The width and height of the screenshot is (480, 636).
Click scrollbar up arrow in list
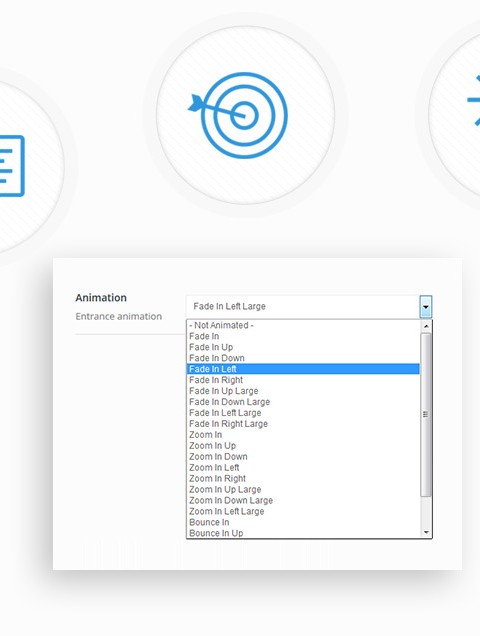[426, 326]
